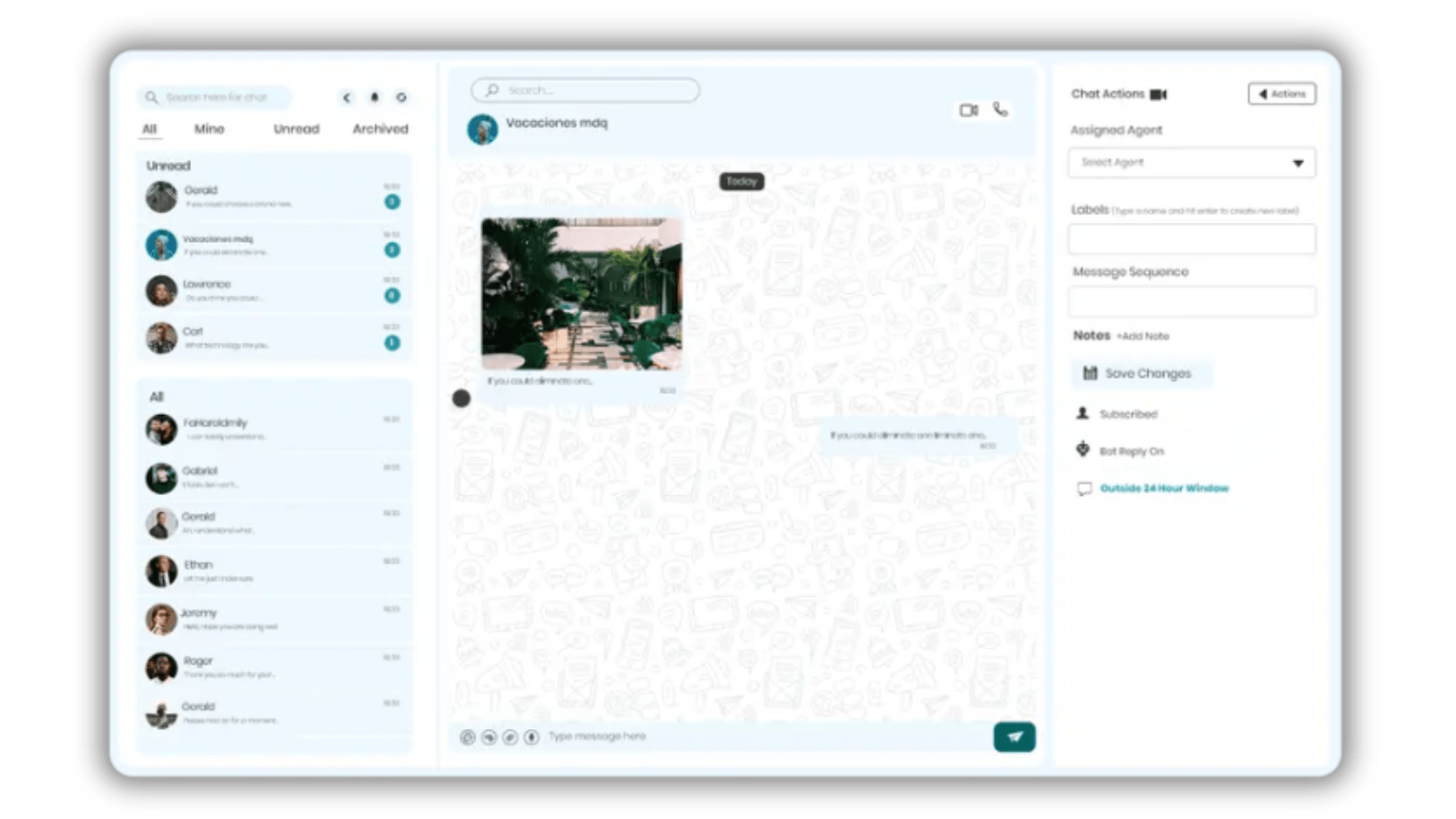The width and height of the screenshot is (1456, 819).
Task: Open the notifications bell icon
Action: 374,97
